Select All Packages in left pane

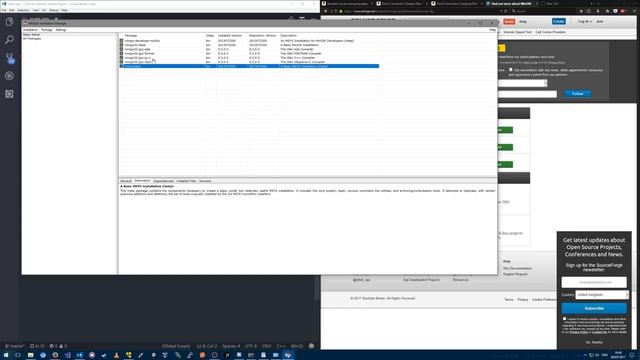[x=32, y=38]
